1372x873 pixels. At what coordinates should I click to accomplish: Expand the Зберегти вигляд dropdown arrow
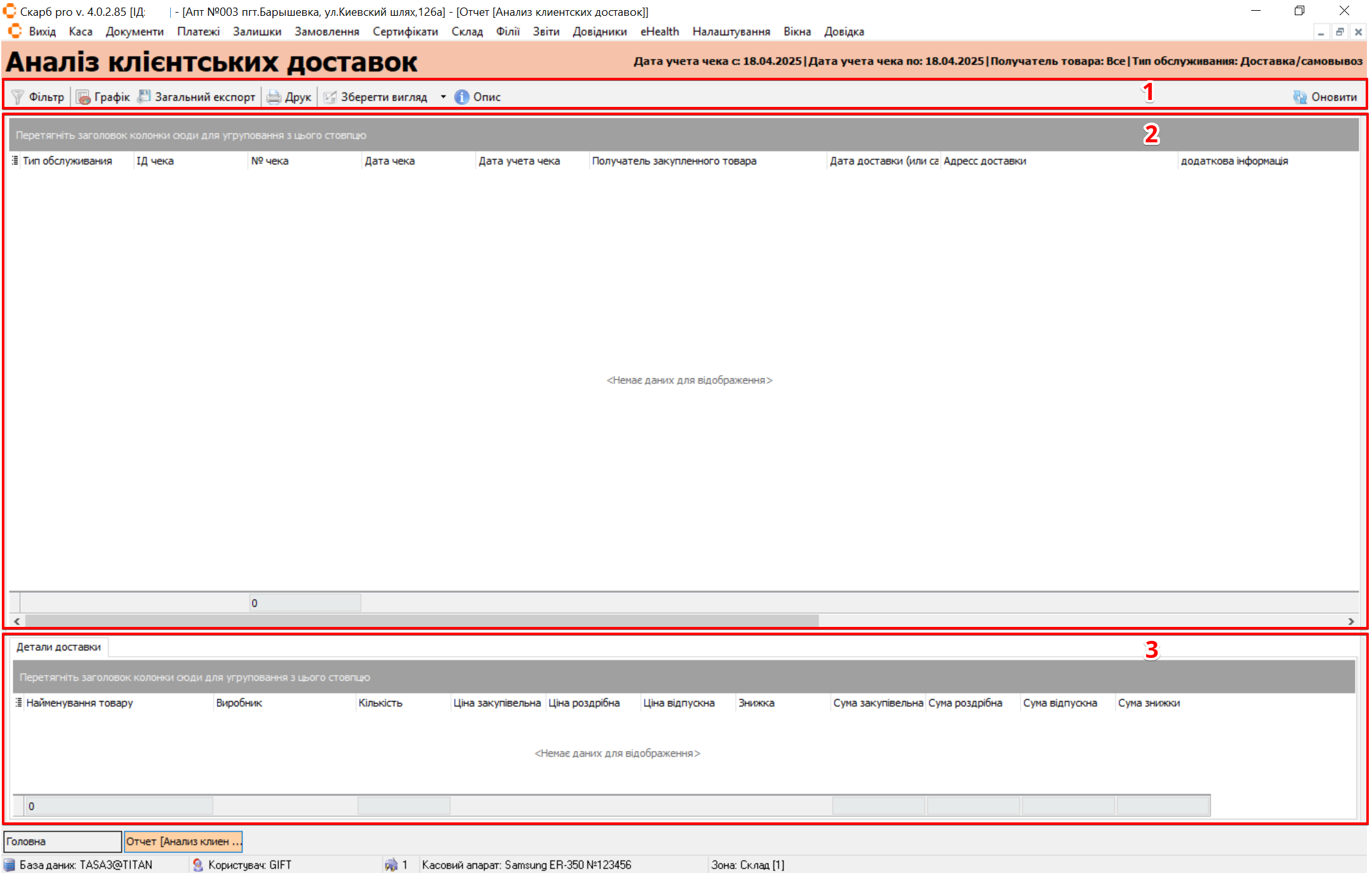tap(443, 97)
